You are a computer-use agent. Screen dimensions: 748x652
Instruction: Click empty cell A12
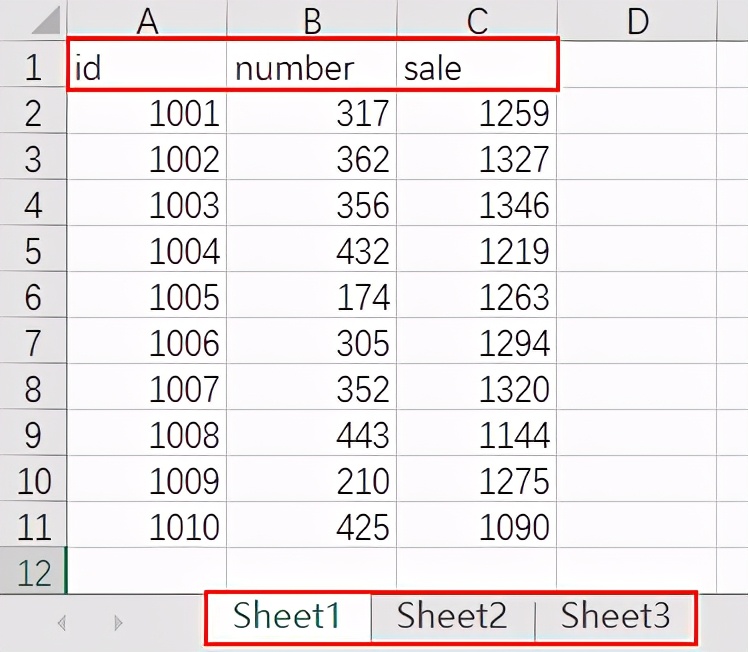[x=147, y=572]
